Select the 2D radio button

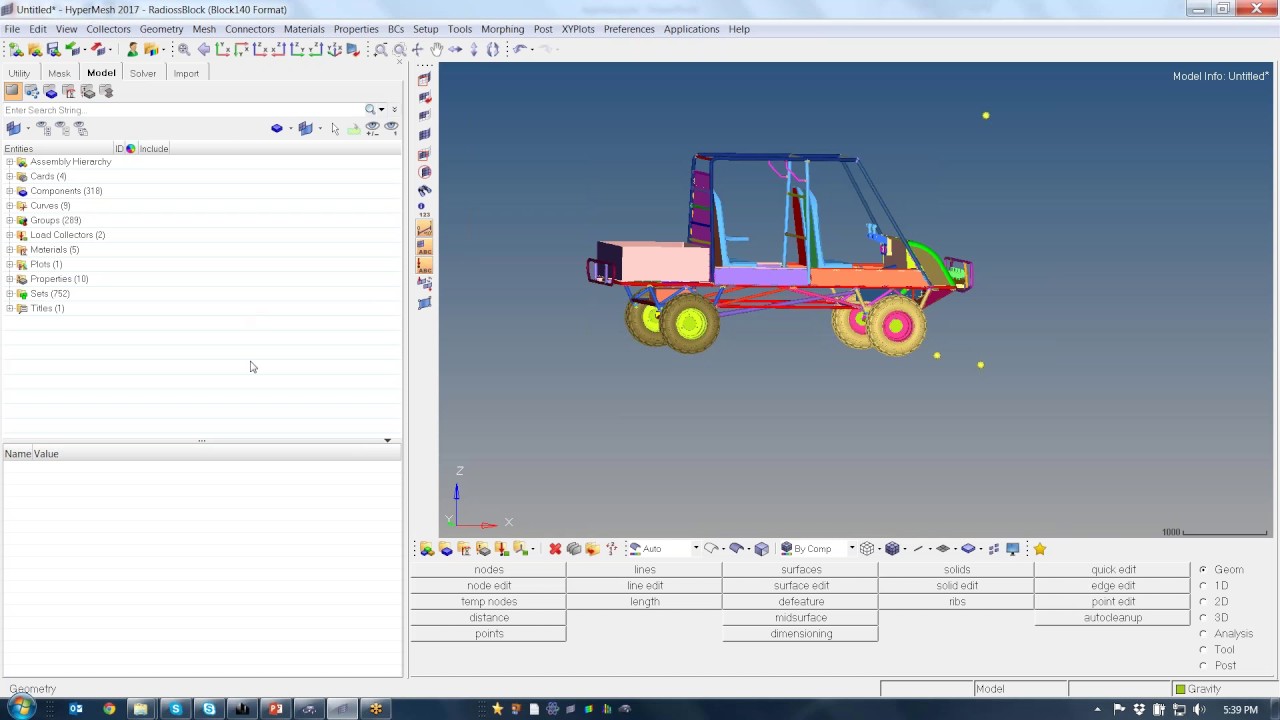click(x=1203, y=602)
